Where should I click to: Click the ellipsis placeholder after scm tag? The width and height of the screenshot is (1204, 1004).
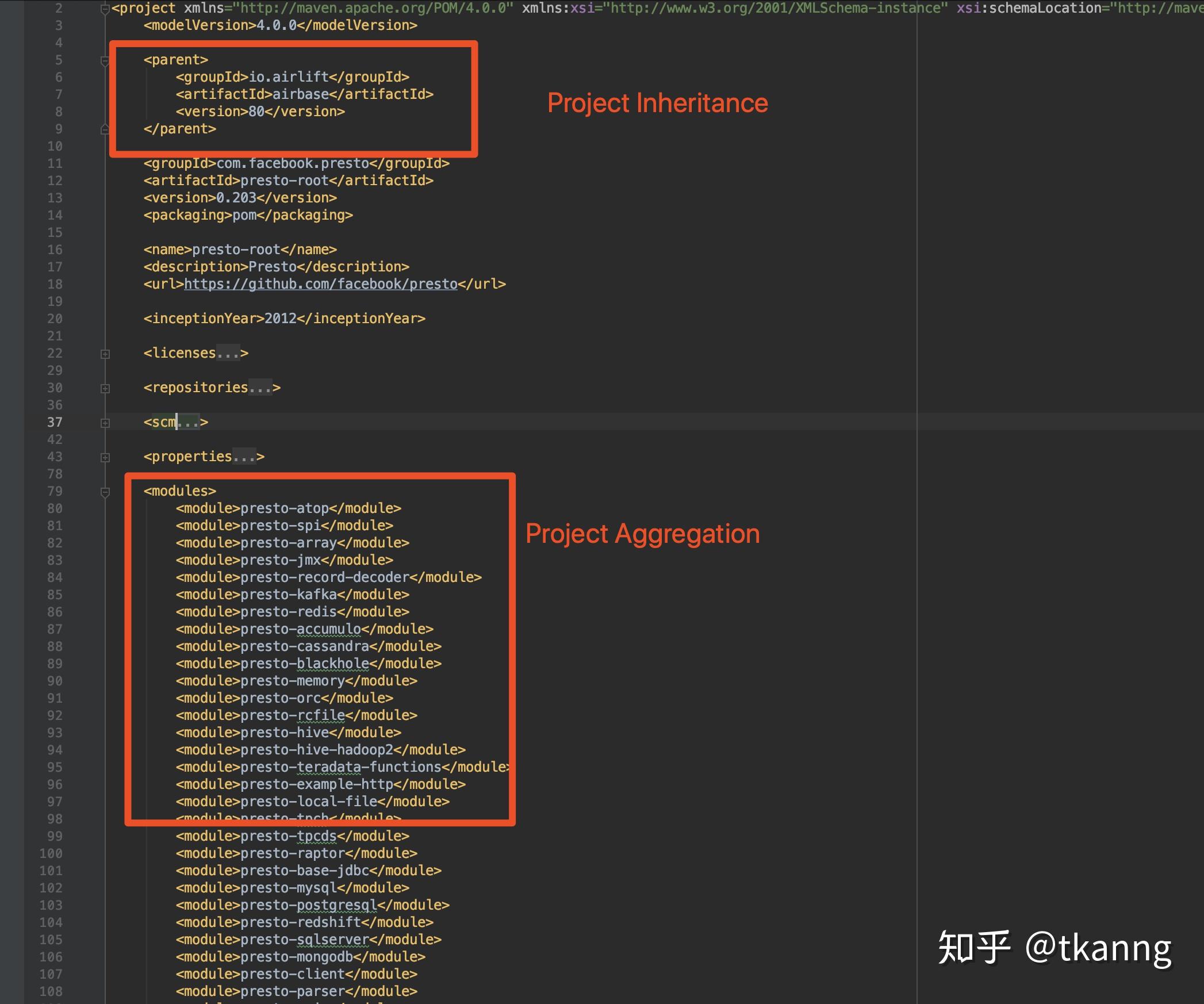pyautogui.click(x=188, y=422)
